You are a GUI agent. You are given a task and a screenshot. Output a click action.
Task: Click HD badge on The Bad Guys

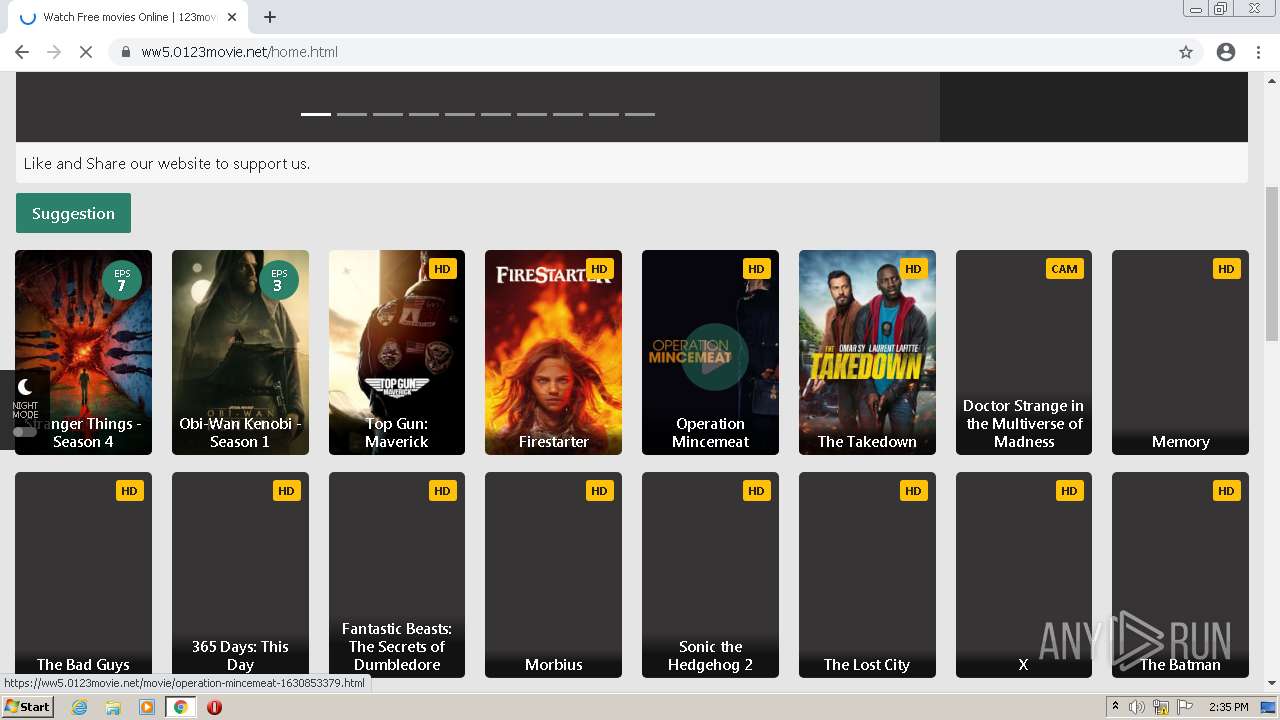129,491
